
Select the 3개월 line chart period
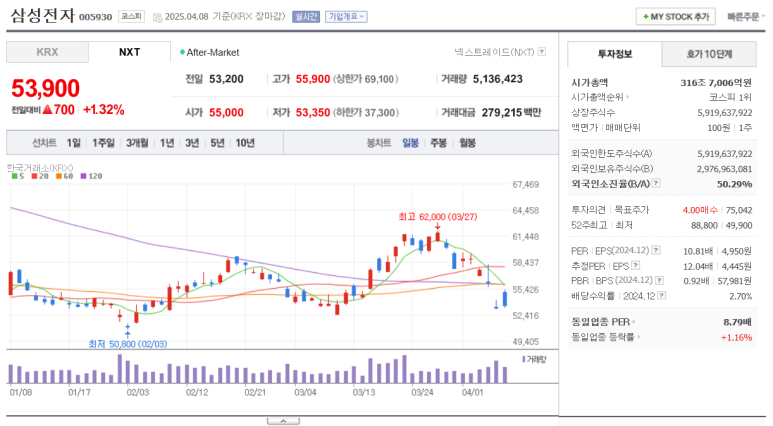tap(137, 143)
